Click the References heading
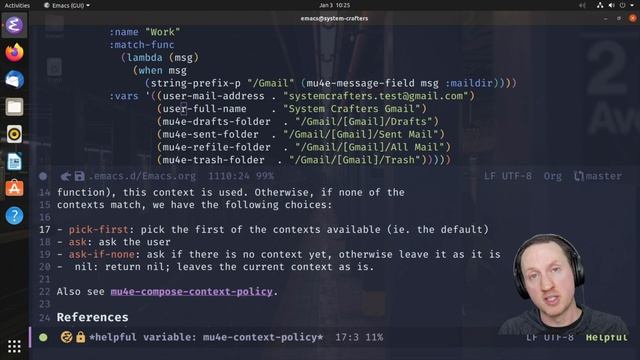 92,317
